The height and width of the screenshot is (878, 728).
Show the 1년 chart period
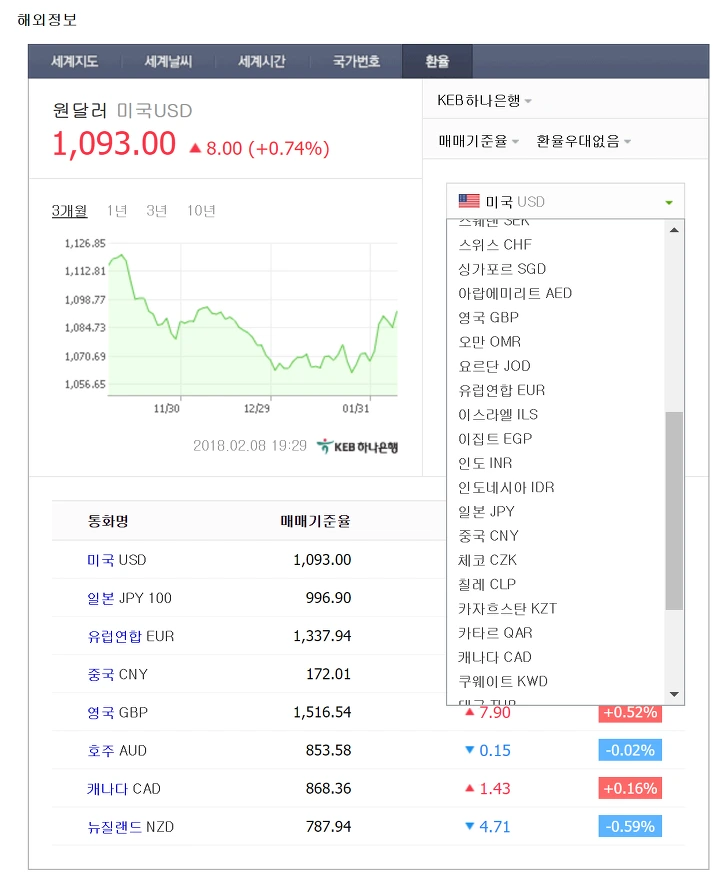(x=117, y=211)
